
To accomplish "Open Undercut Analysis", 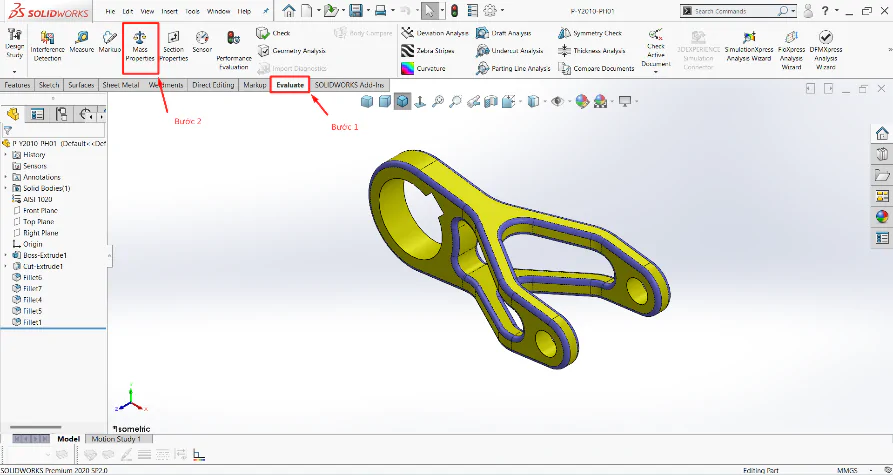I will click(510, 51).
